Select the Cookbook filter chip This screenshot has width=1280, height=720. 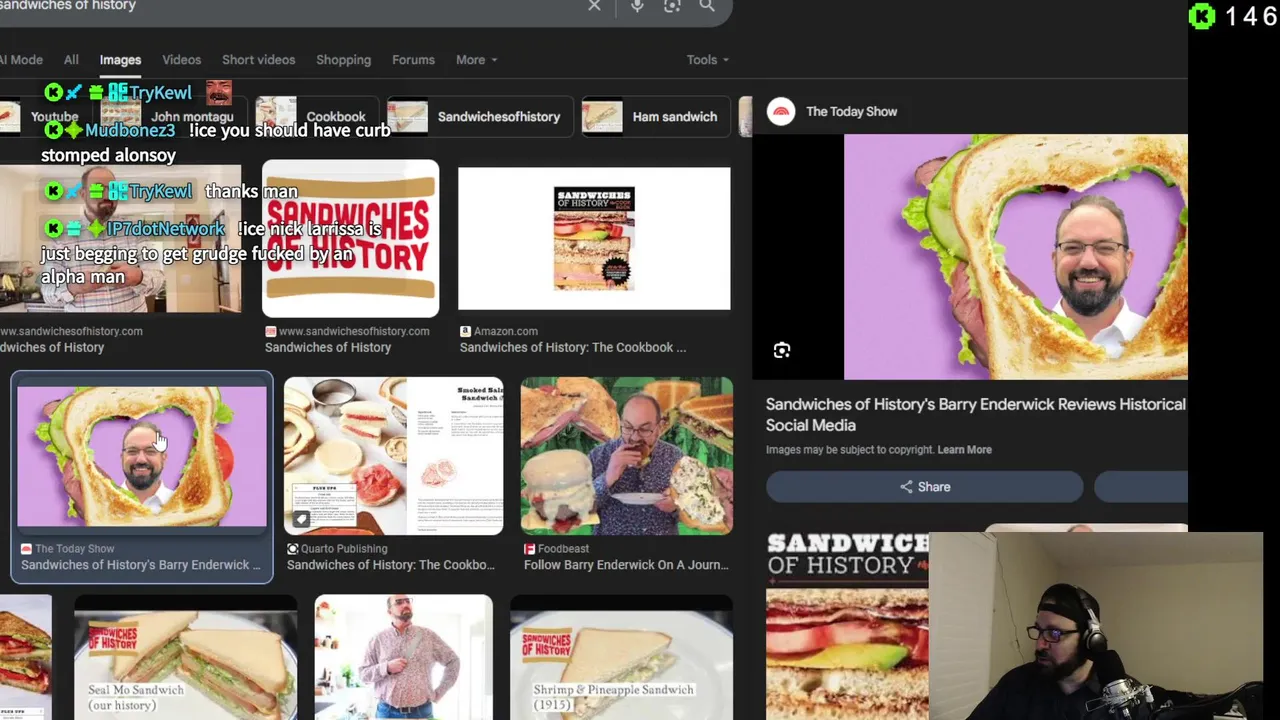click(315, 116)
